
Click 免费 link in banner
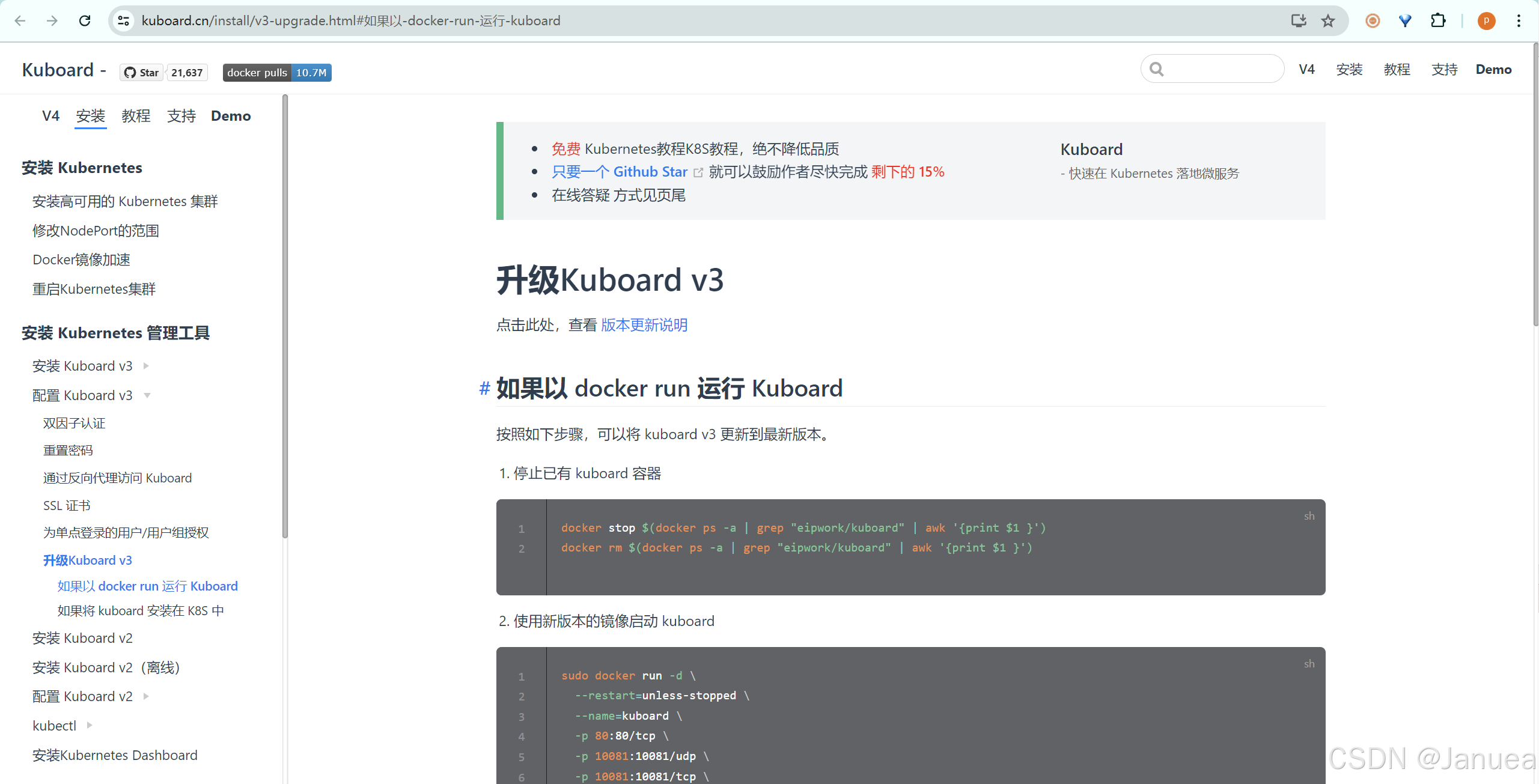[566, 149]
